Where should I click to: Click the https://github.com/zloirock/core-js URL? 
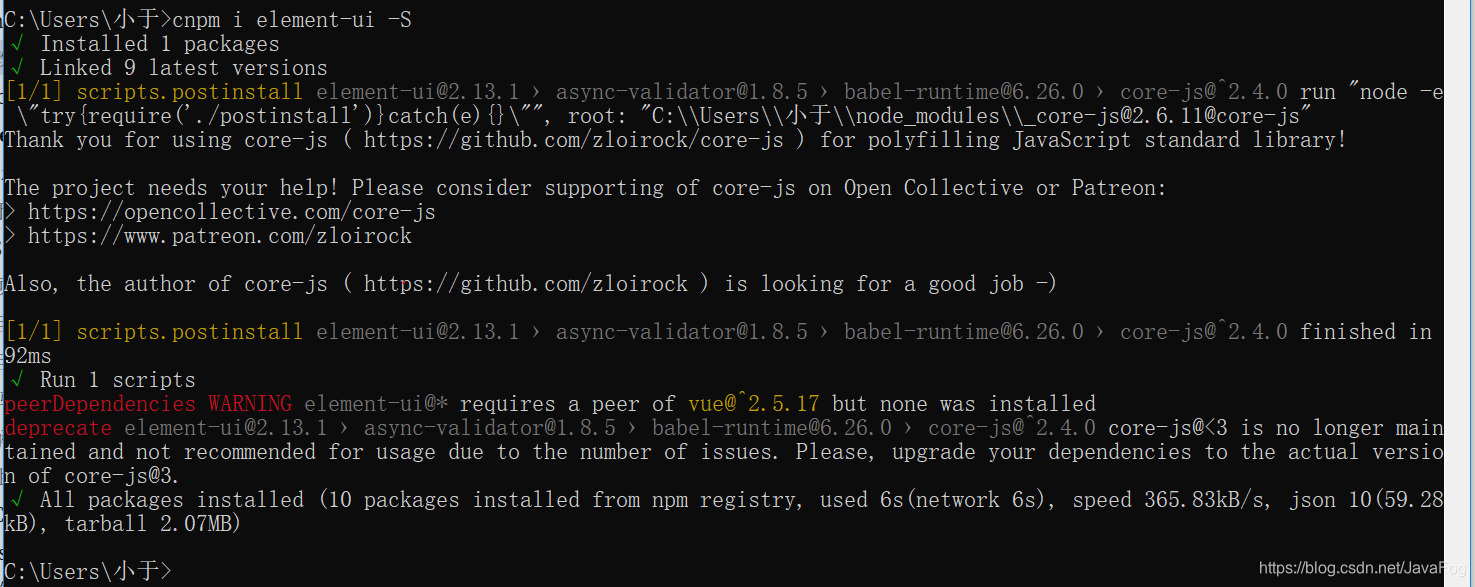tap(574, 140)
